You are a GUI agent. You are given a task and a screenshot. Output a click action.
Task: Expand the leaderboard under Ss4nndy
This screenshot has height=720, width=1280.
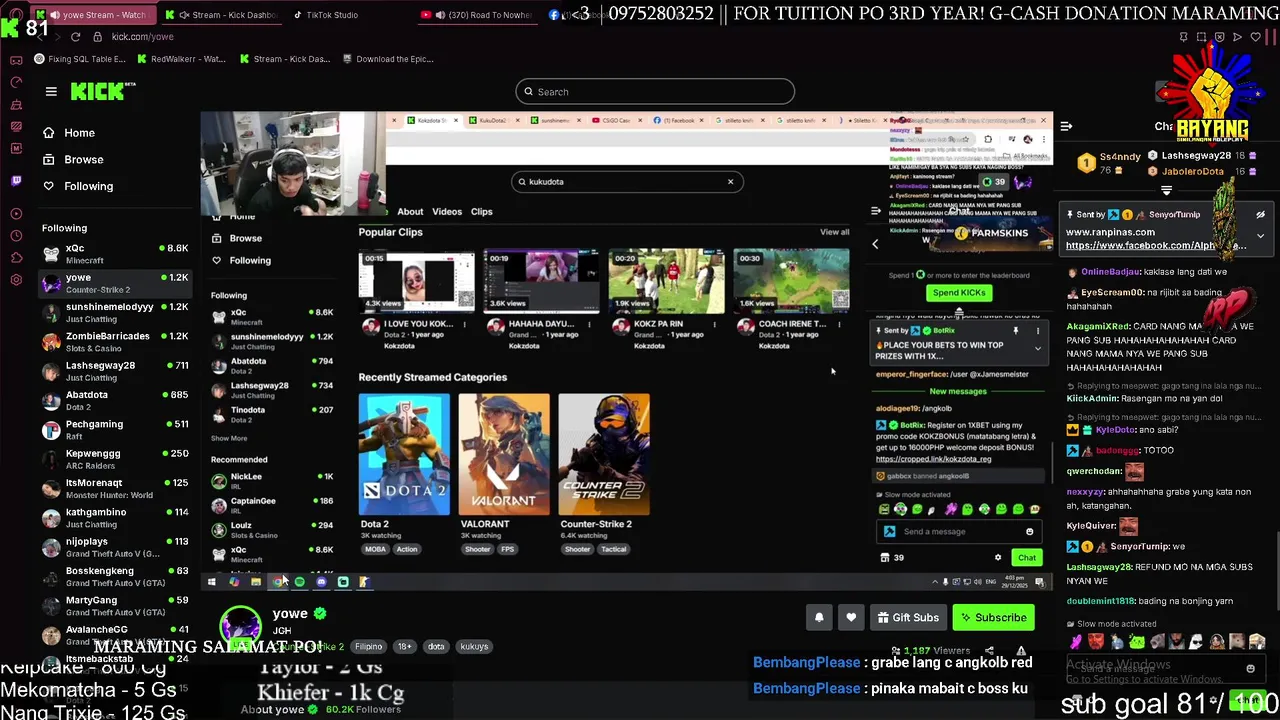coord(1166,190)
